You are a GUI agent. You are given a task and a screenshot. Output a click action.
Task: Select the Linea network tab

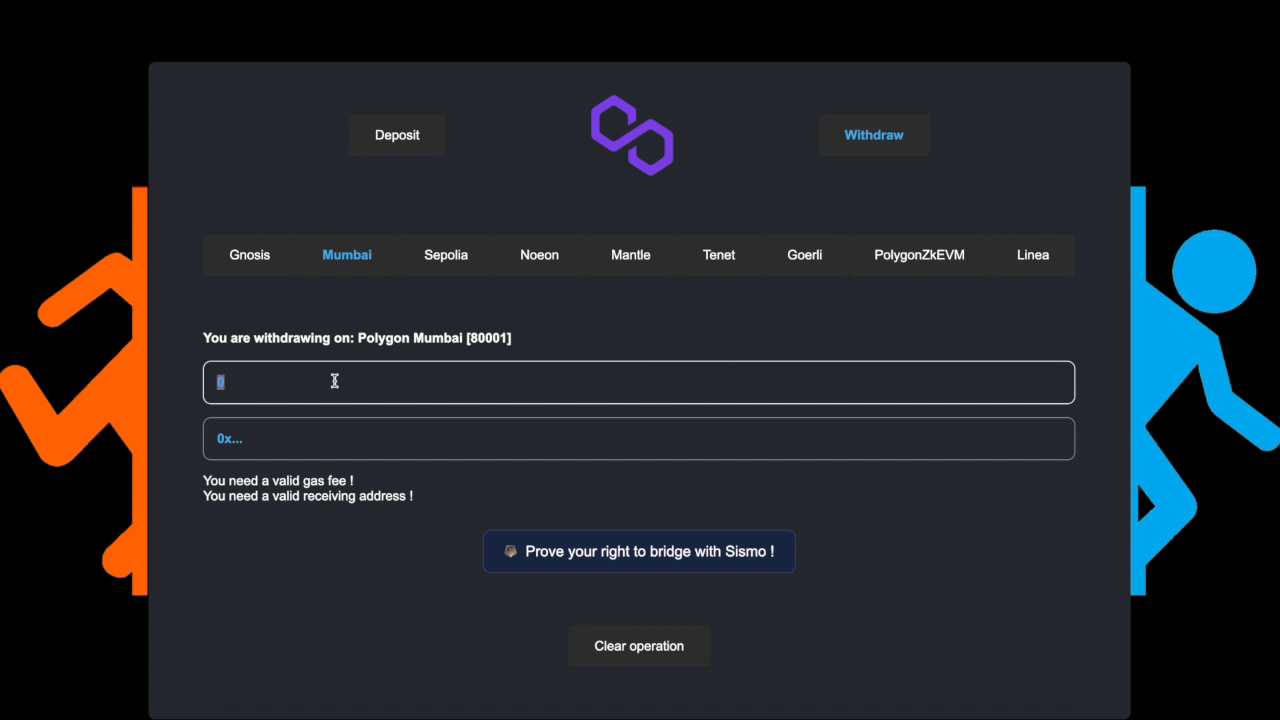tap(1033, 255)
